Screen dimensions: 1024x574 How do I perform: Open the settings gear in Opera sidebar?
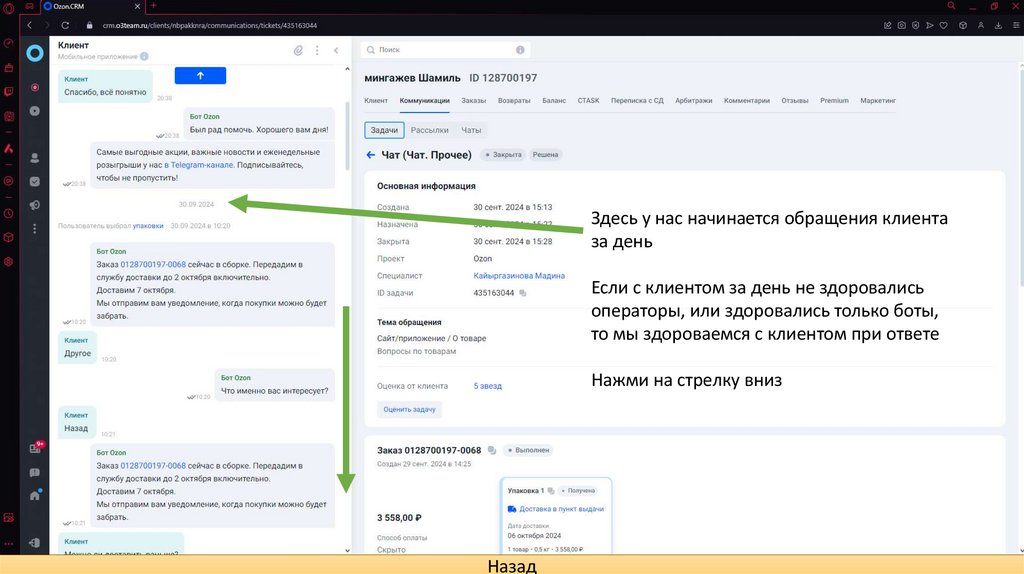pos(8,261)
